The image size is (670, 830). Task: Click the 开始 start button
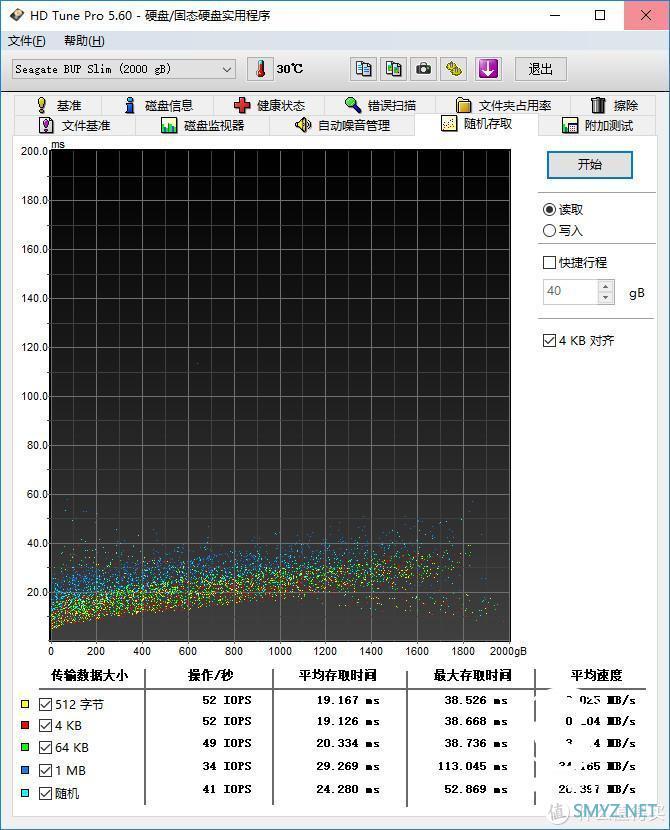tap(590, 165)
